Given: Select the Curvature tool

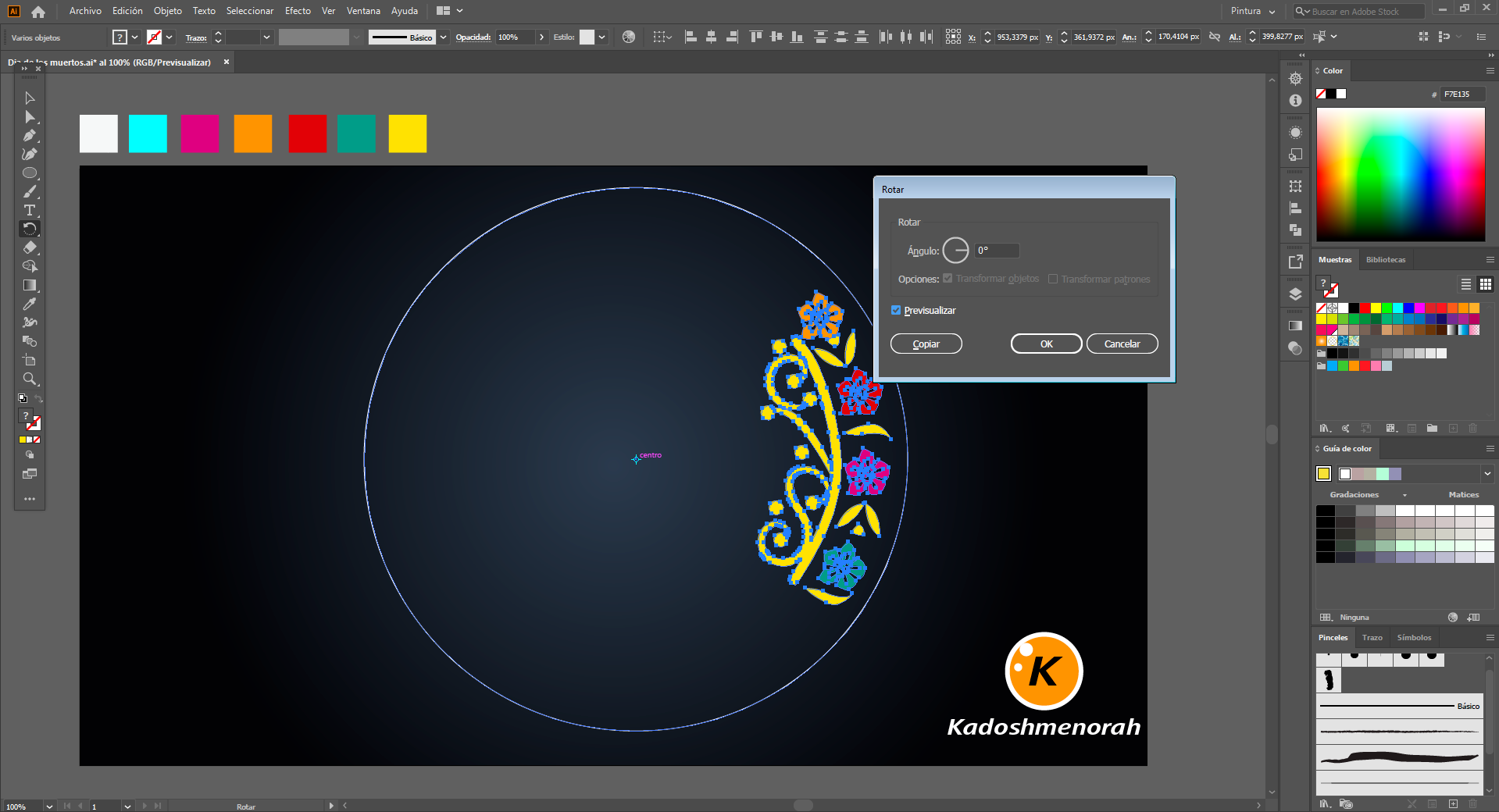Looking at the screenshot, I should [x=30, y=155].
